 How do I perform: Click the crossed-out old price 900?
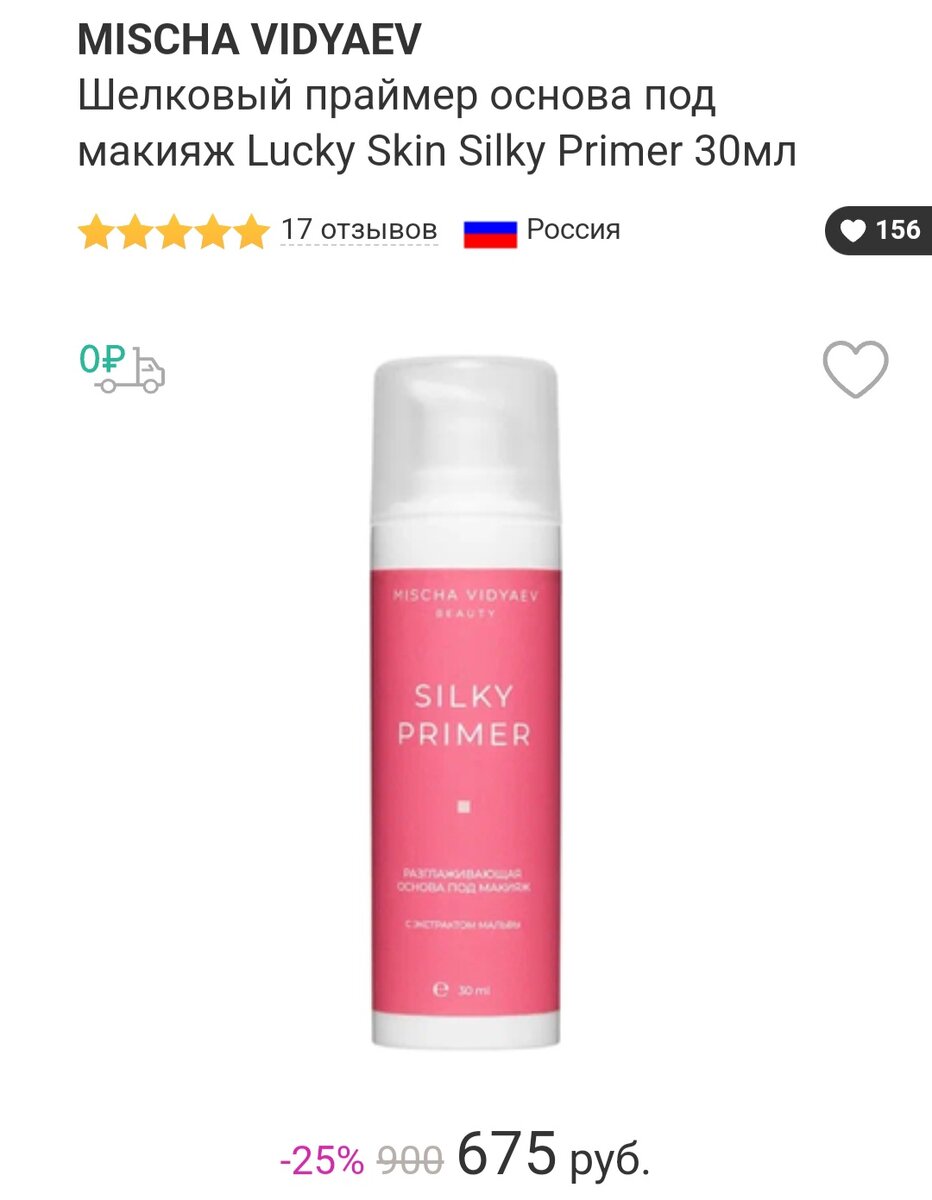coord(410,1161)
